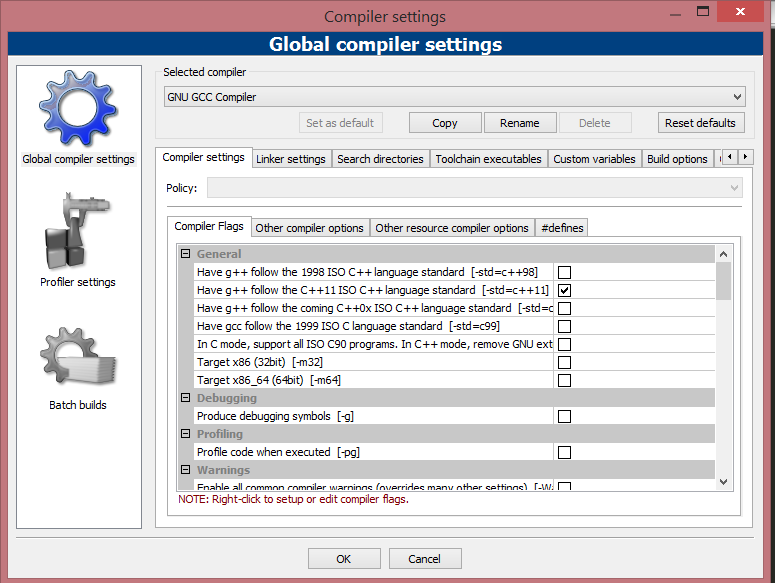The image size is (776, 586).
Task: Open the Toolchain executables tab
Action: (x=488, y=159)
